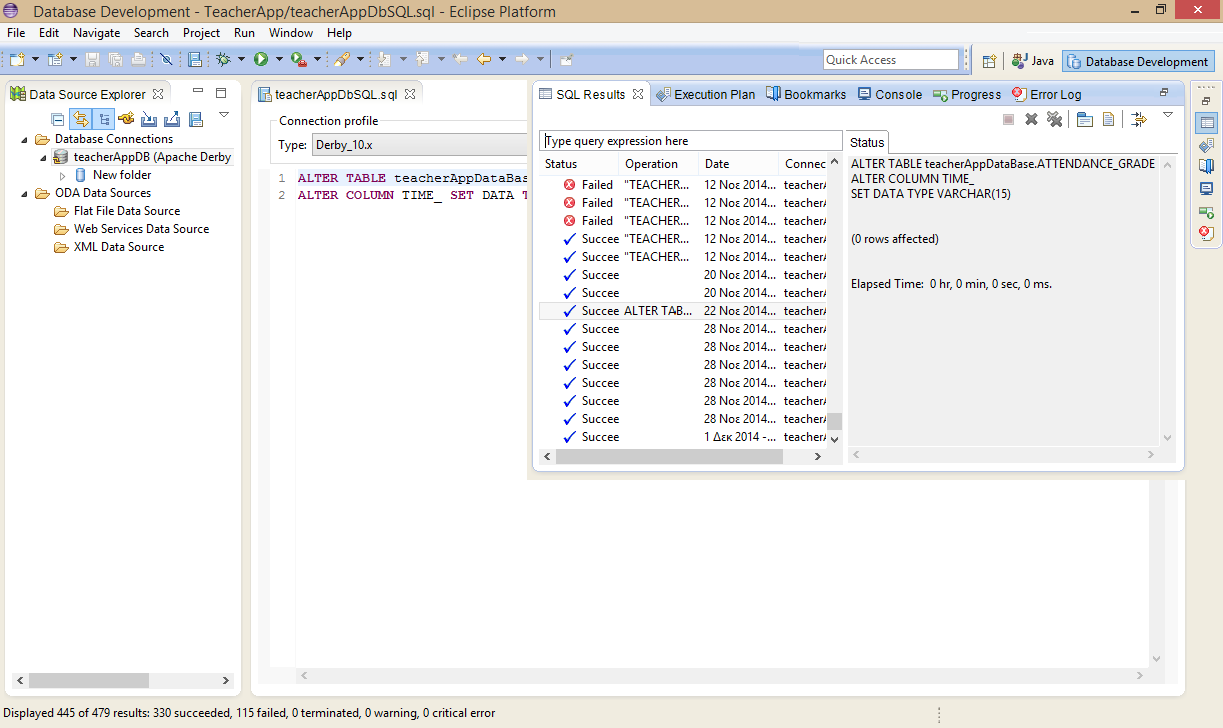Click the Back arrow navigation icon in toolbar

(485, 60)
